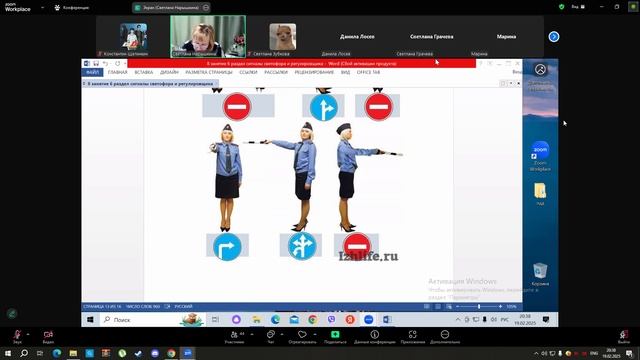Select the document tab about сигналы светофора
This screenshot has height=360, width=640.
point(150,83)
